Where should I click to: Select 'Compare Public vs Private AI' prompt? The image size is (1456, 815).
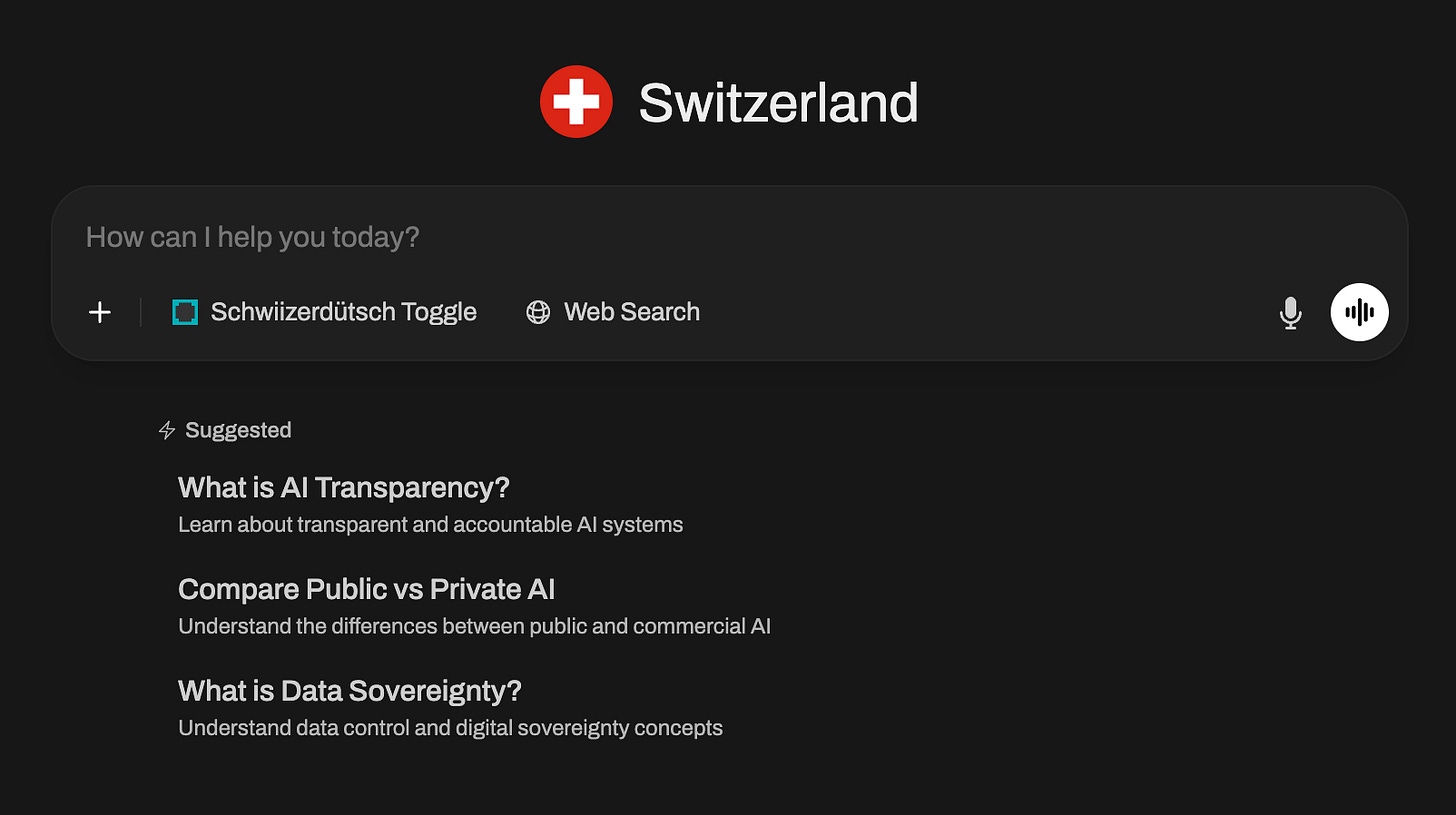click(366, 589)
